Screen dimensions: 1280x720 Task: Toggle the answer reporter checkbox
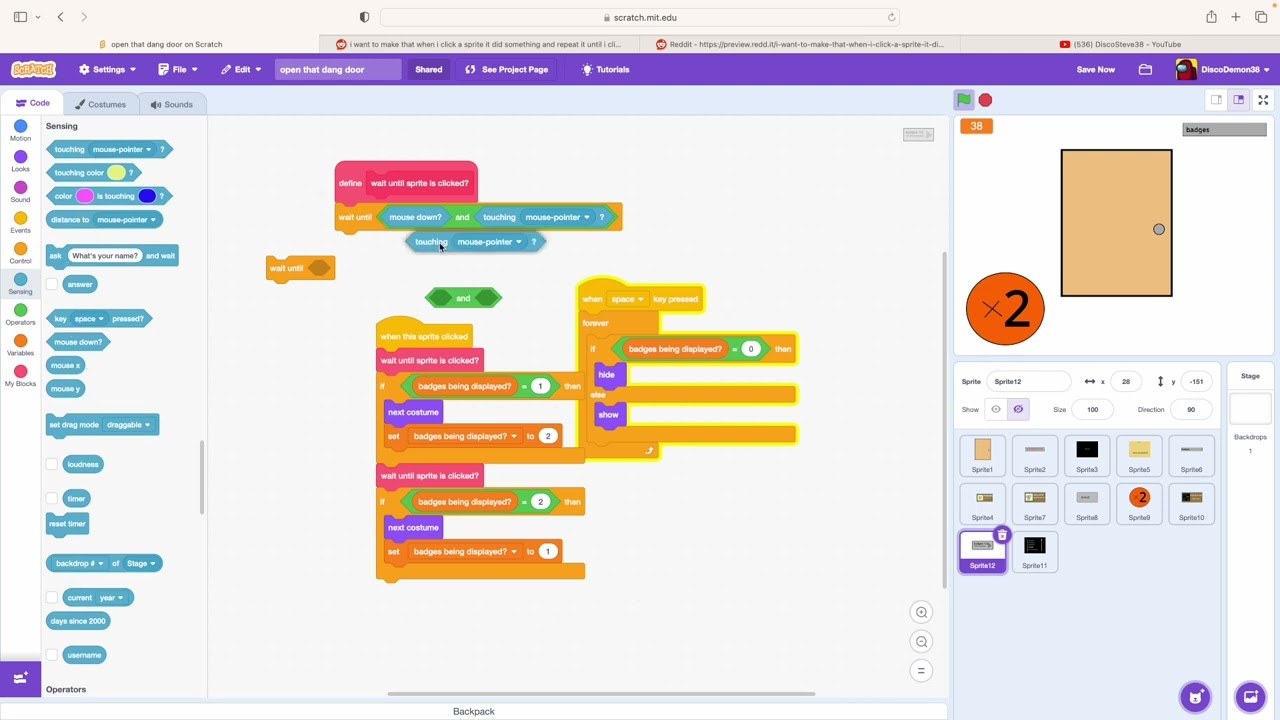coord(52,284)
